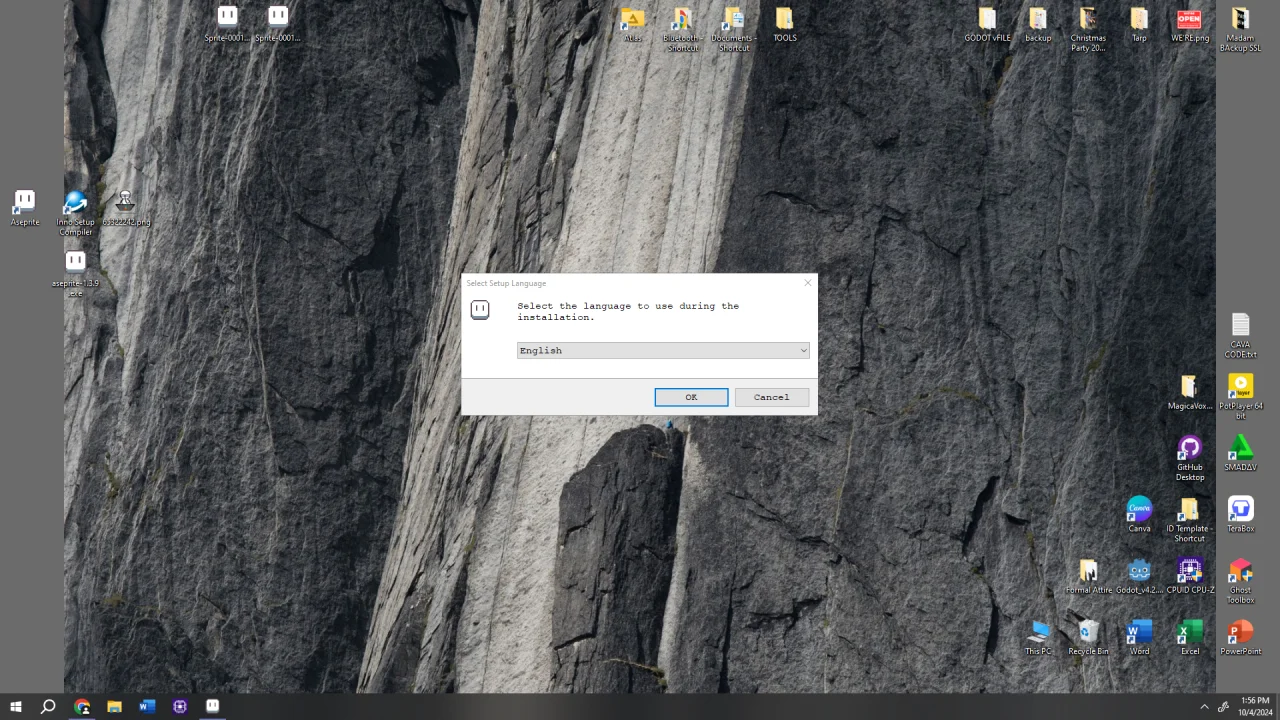The height and width of the screenshot is (720, 1280).
Task: Select the CAVA CODE.txt file
Action: pos(1240,335)
